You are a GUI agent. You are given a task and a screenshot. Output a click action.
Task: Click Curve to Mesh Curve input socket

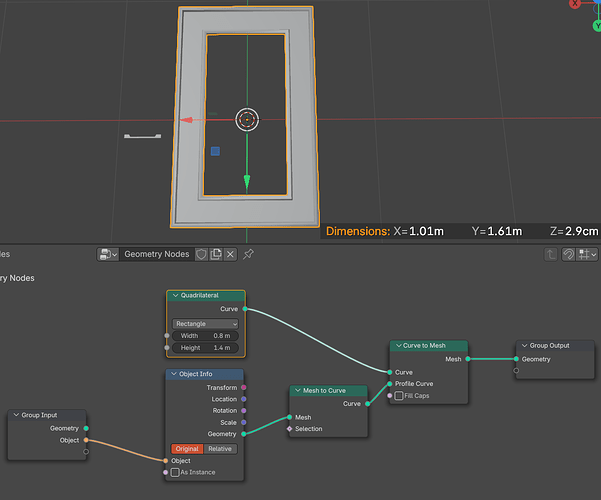coord(390,372)
